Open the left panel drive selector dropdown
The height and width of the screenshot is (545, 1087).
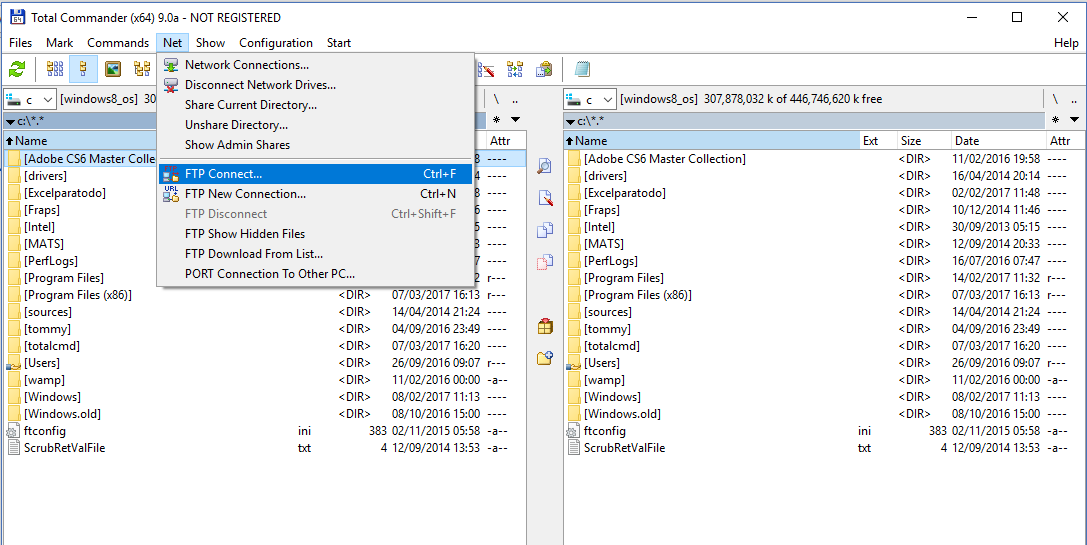[x=29, y=100]
